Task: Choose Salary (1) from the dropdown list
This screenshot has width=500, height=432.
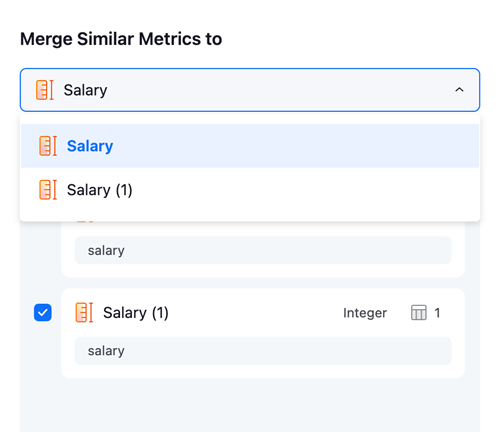Action: (x=250, y=190)
